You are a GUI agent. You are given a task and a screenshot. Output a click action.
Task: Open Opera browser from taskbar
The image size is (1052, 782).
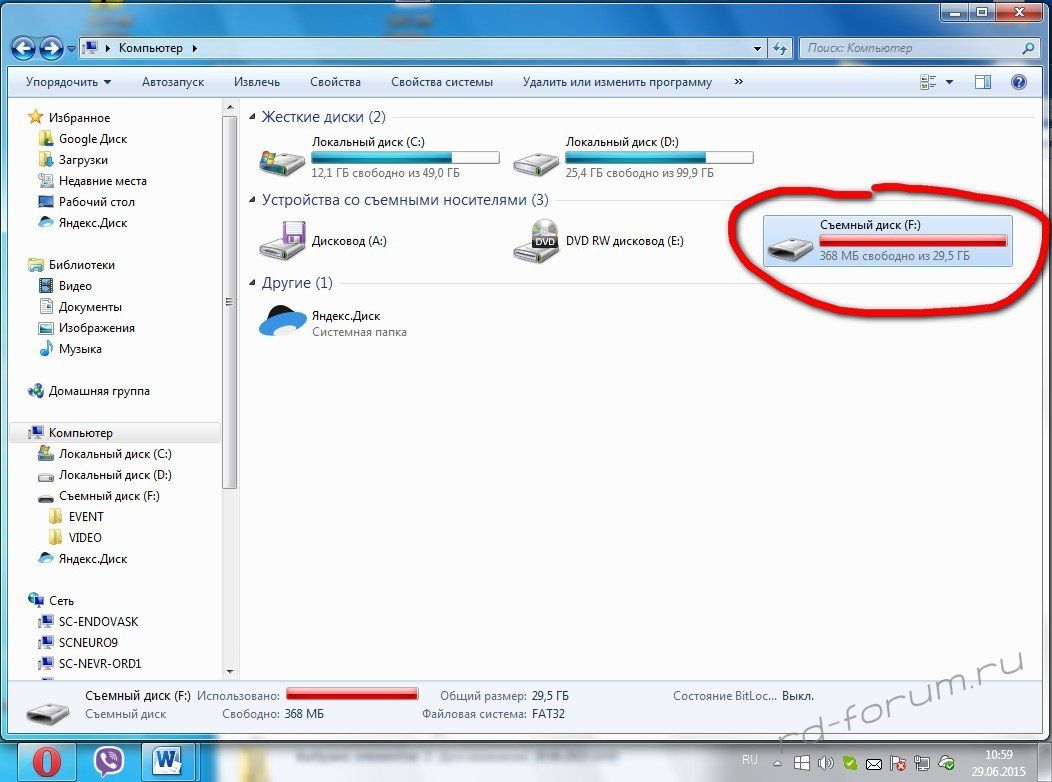(46, 761)
